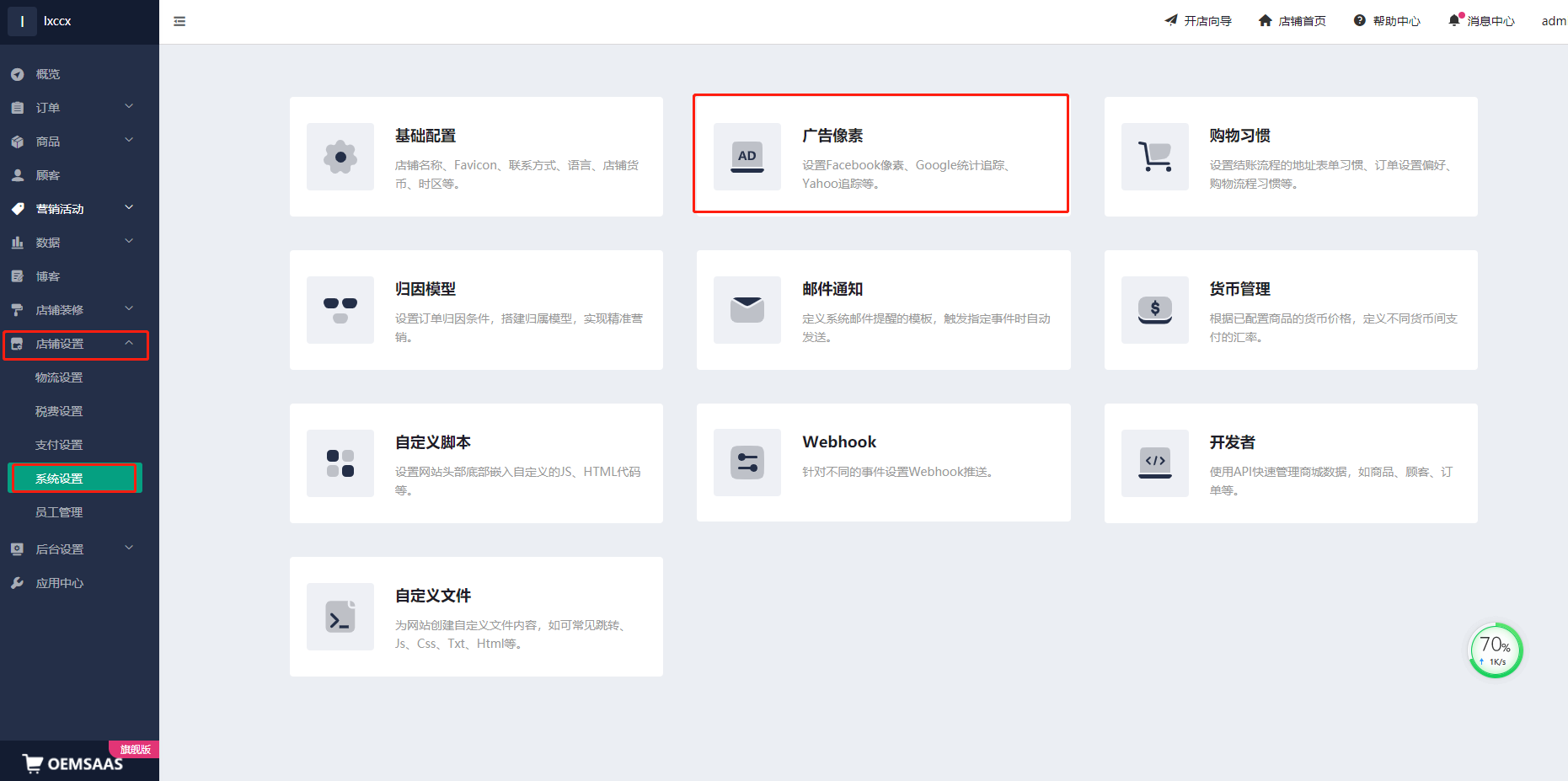Open 物流设置 submenu item
The image size is (1568, 781).
coord(59,377)
